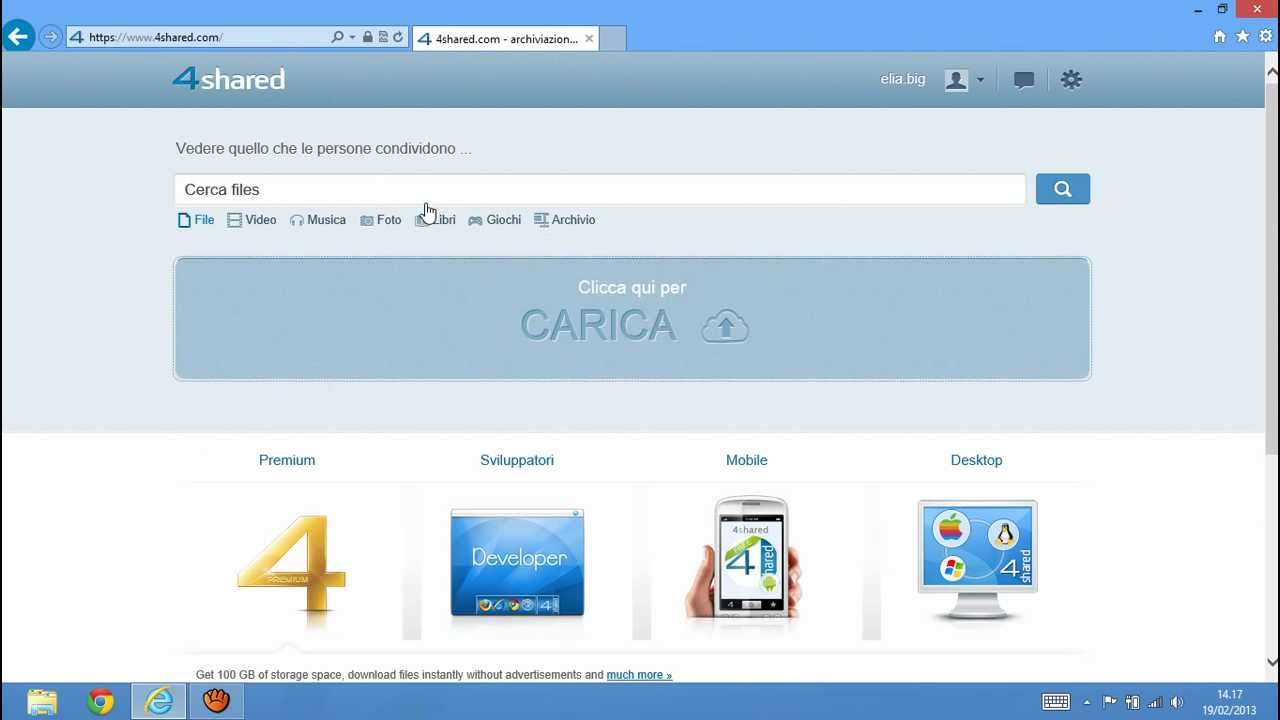1280x720 pixels.
Task: Click the security lock icon in address bar
Action: 367,37
